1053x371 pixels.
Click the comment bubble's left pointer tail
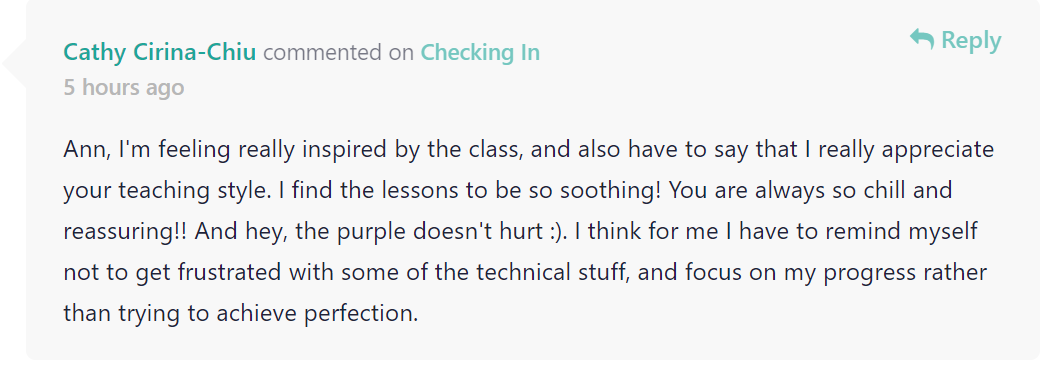pyautogui.click(x=14, y=64)
